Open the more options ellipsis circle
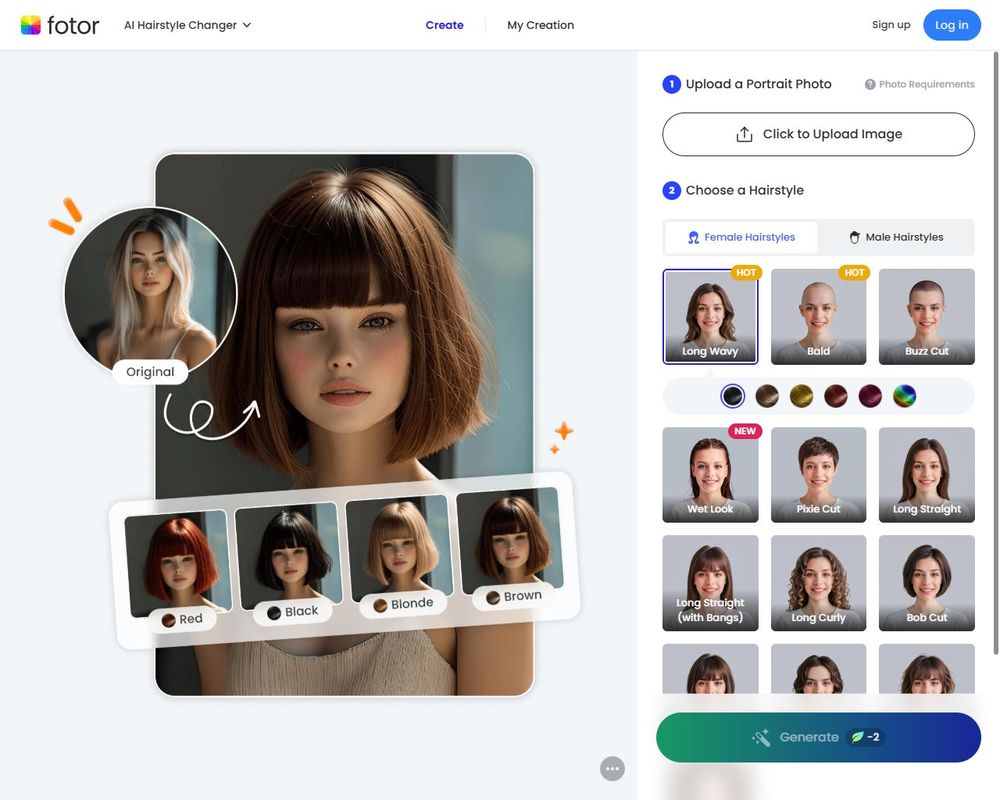The width and height of the screenshot is (1000, 800). pos(612,768)
